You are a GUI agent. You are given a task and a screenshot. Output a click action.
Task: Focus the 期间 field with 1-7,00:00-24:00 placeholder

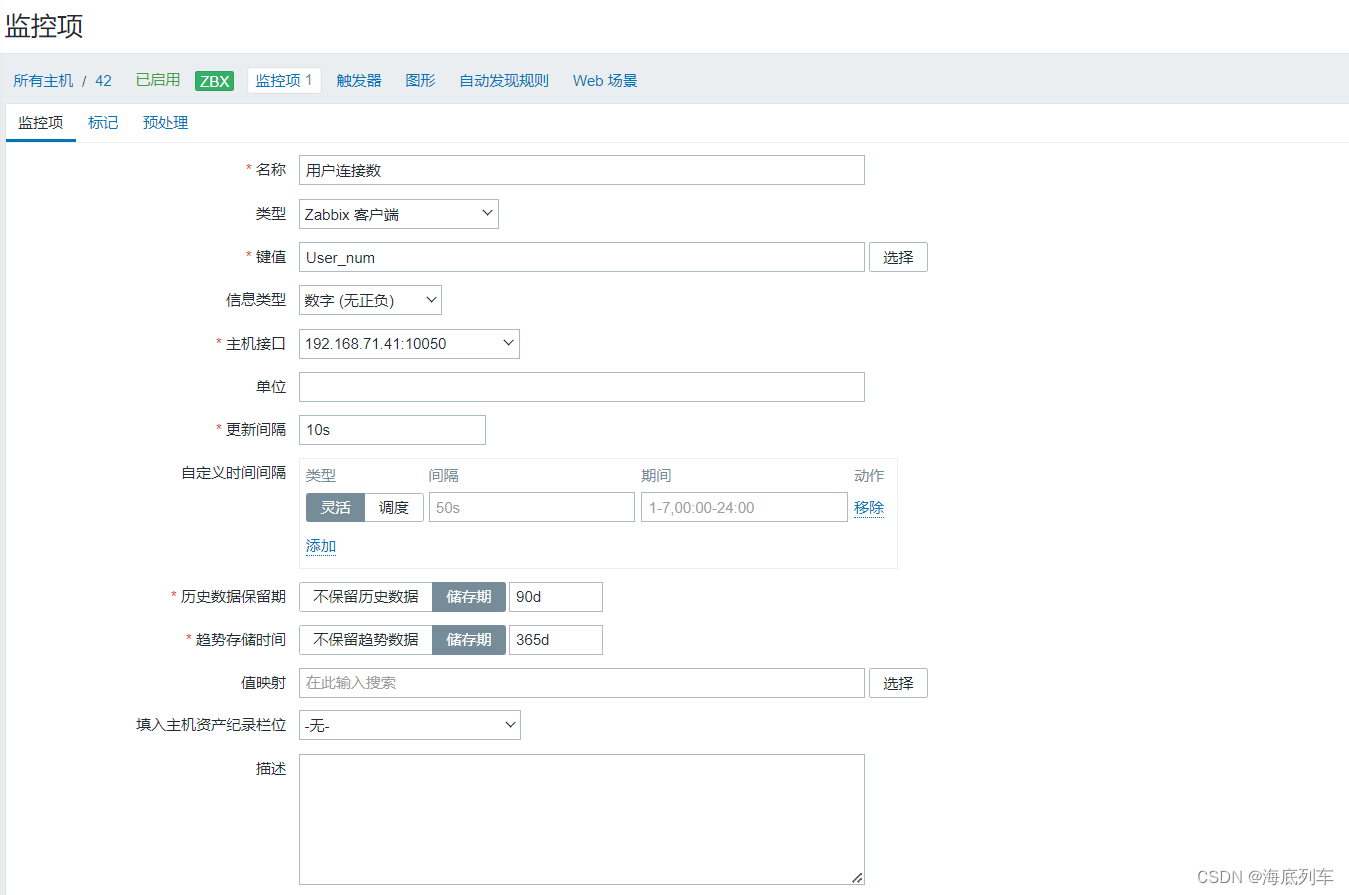[x=744, y=507]
